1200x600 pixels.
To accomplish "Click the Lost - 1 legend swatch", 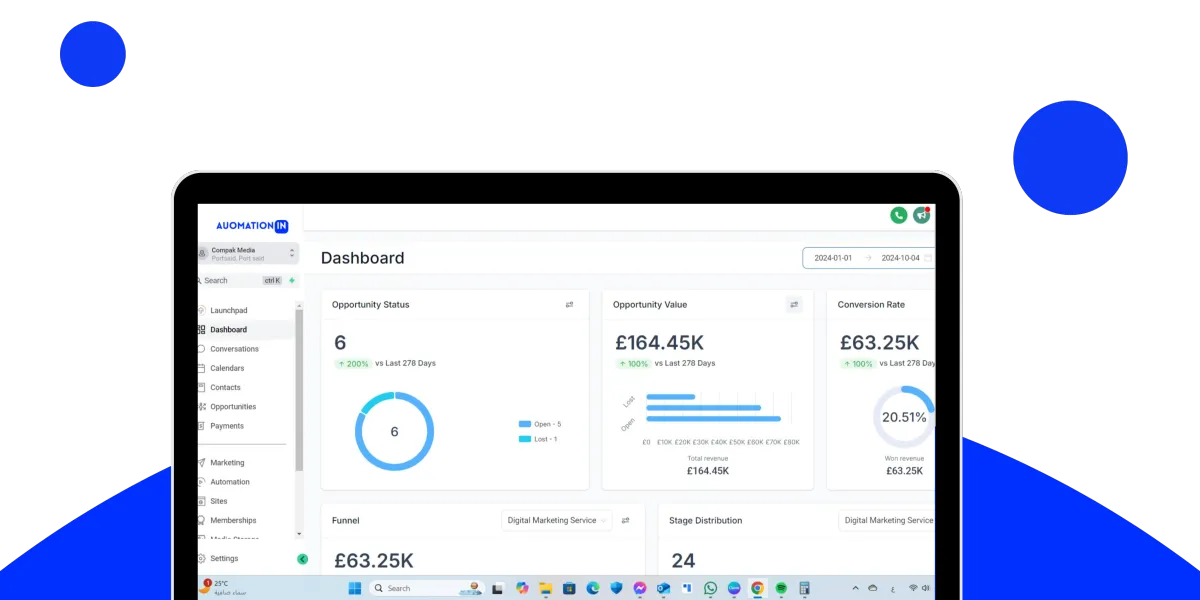I will [525, 439].
